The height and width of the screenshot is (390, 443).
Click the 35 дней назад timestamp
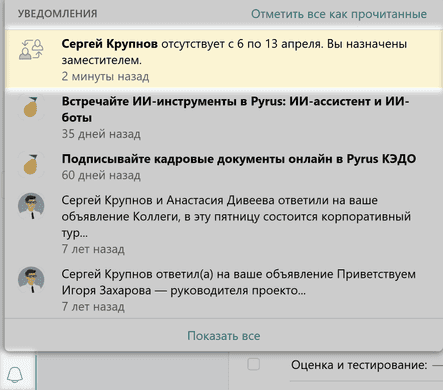coord(101,134)
